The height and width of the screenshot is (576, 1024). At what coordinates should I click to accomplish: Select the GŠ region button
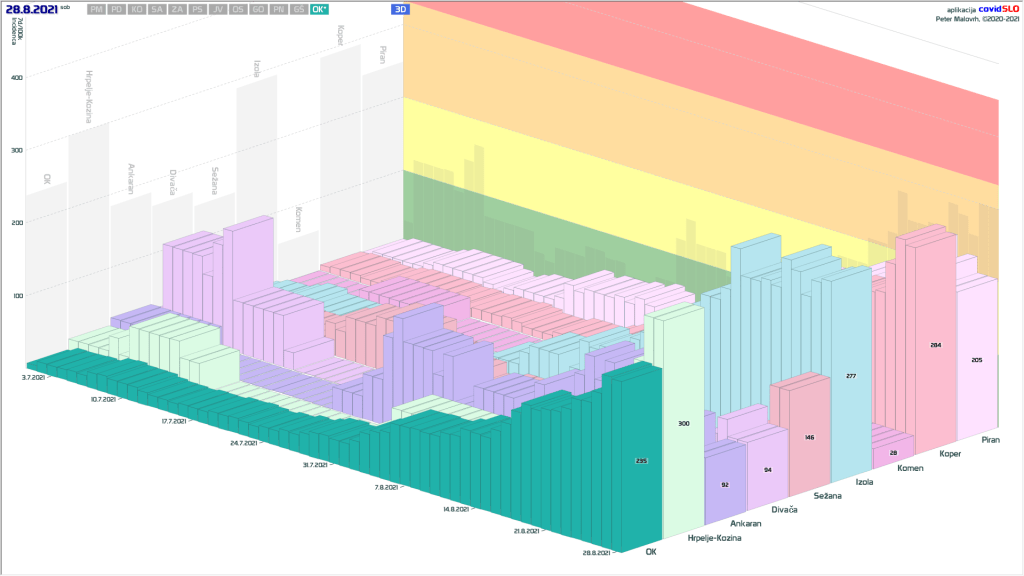297,9
